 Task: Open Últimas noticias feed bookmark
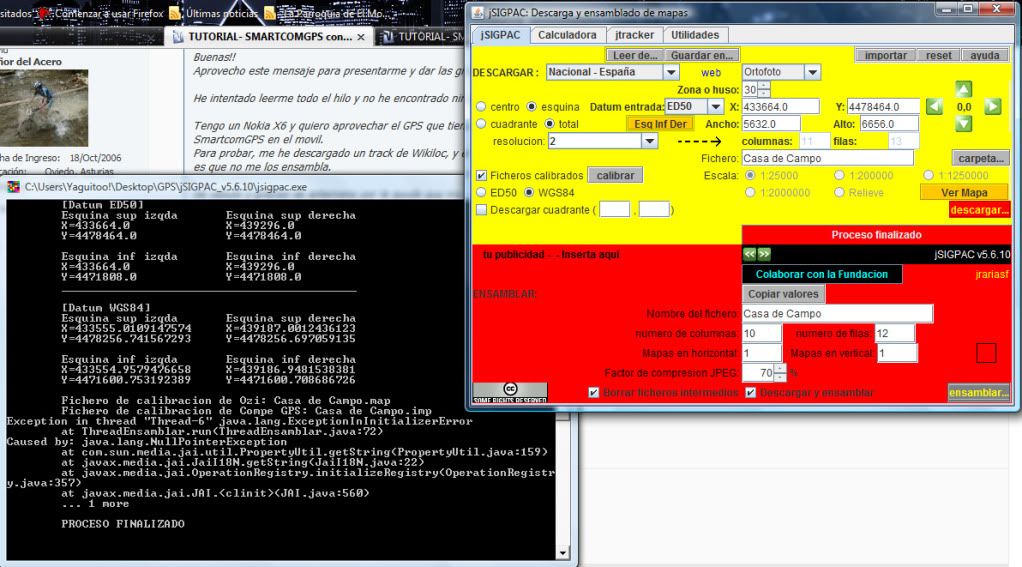(x=214, y=13)
